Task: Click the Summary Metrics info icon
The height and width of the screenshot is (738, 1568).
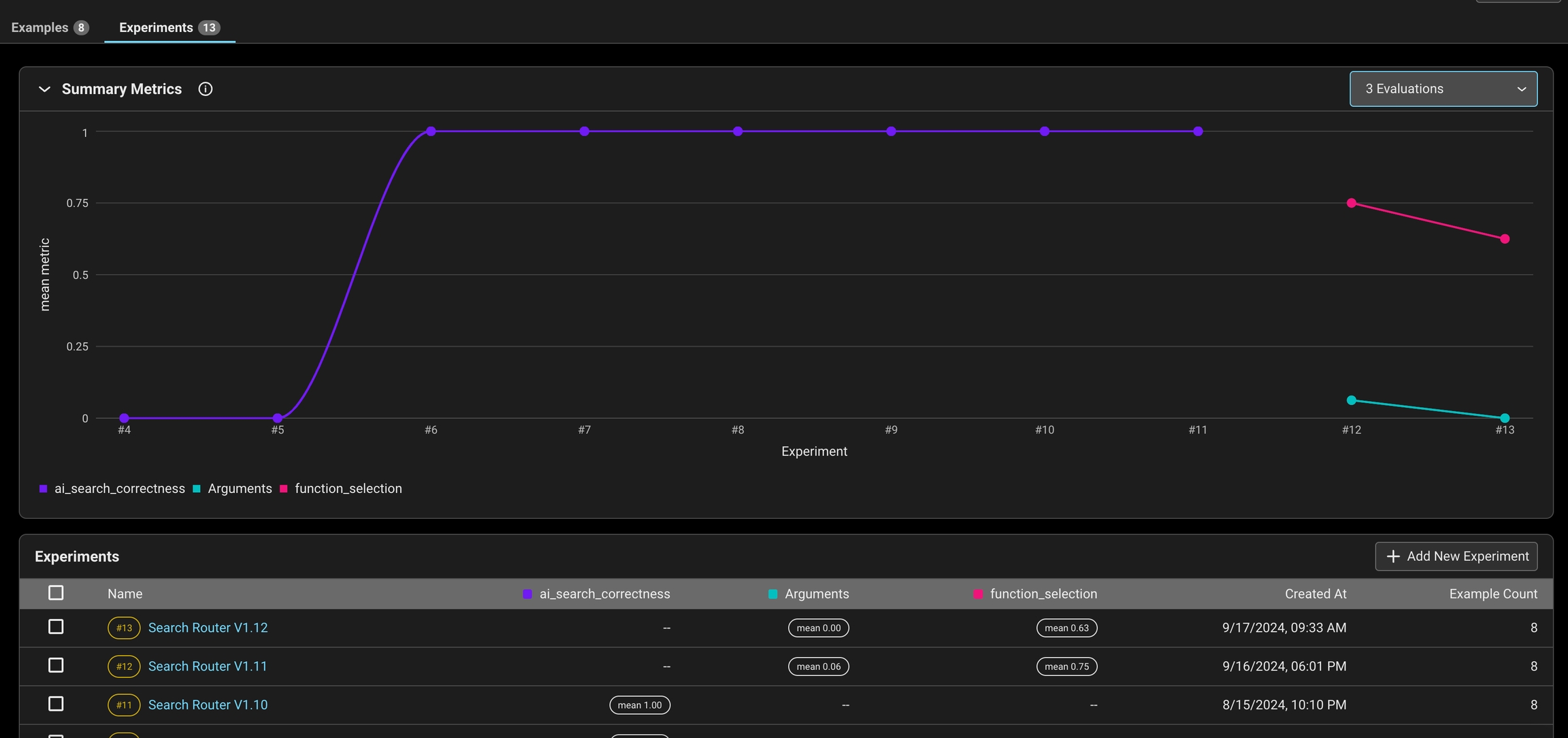Action: (206, 89)
